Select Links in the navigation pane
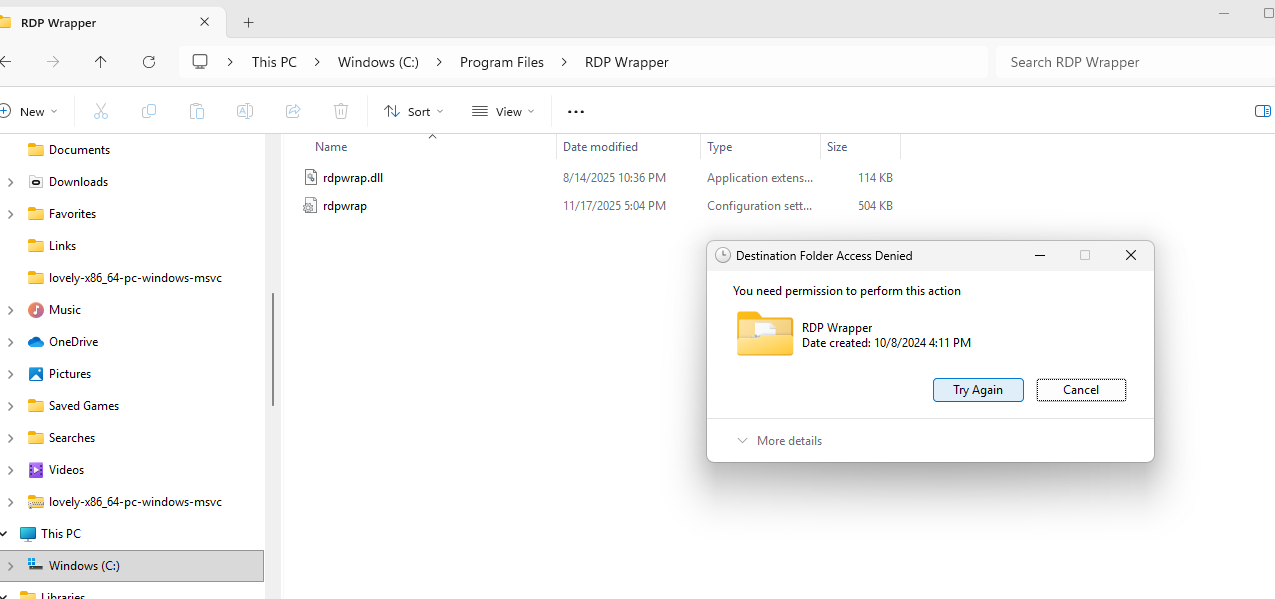1275x599 pixels. tap(62, 246)
